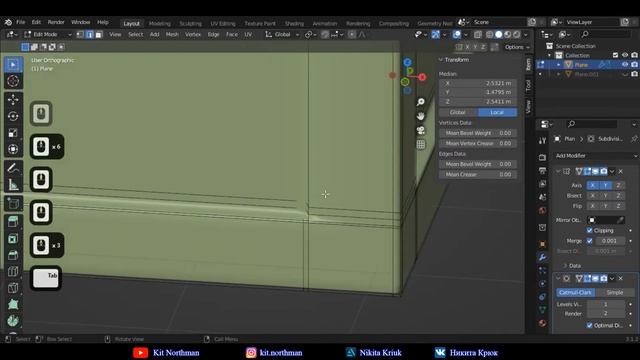Open the Vertex menu
The height and width of the screenshot is (360, 640).
click(x=193, y=35)
